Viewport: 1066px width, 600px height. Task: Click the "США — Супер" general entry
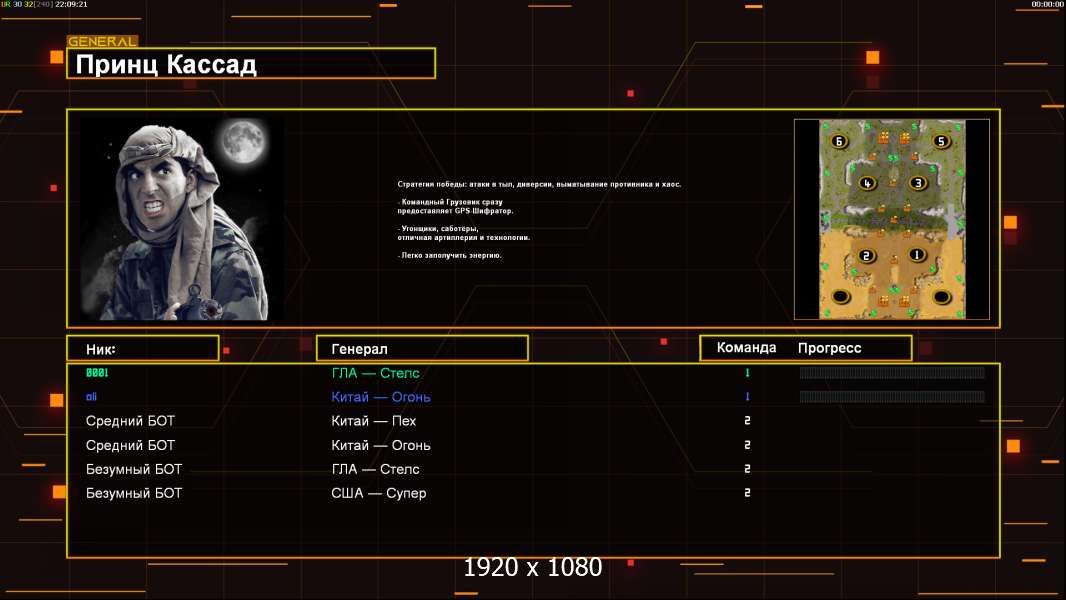[x=379, y=493]
